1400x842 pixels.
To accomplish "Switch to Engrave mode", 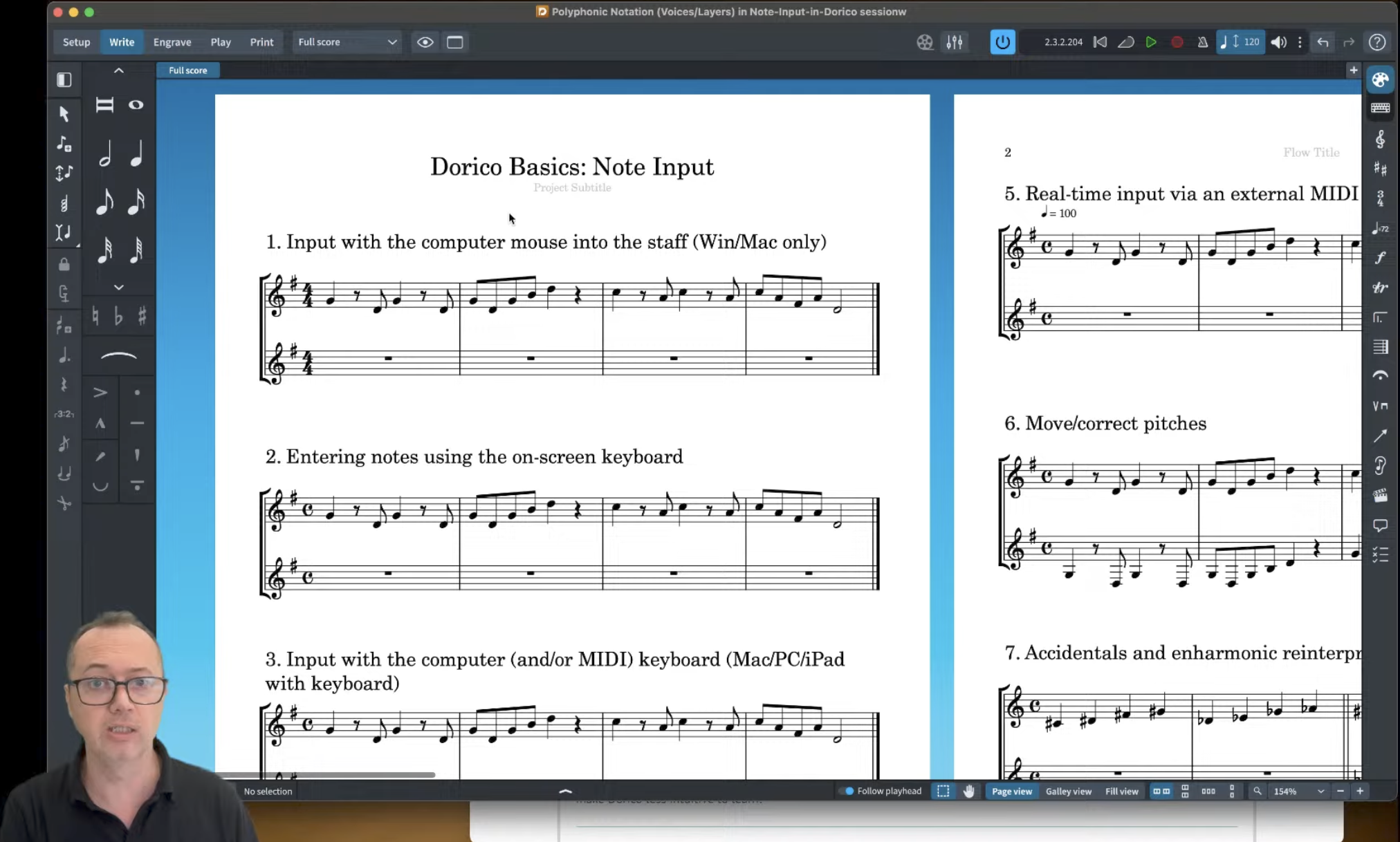I will (172, 42).
